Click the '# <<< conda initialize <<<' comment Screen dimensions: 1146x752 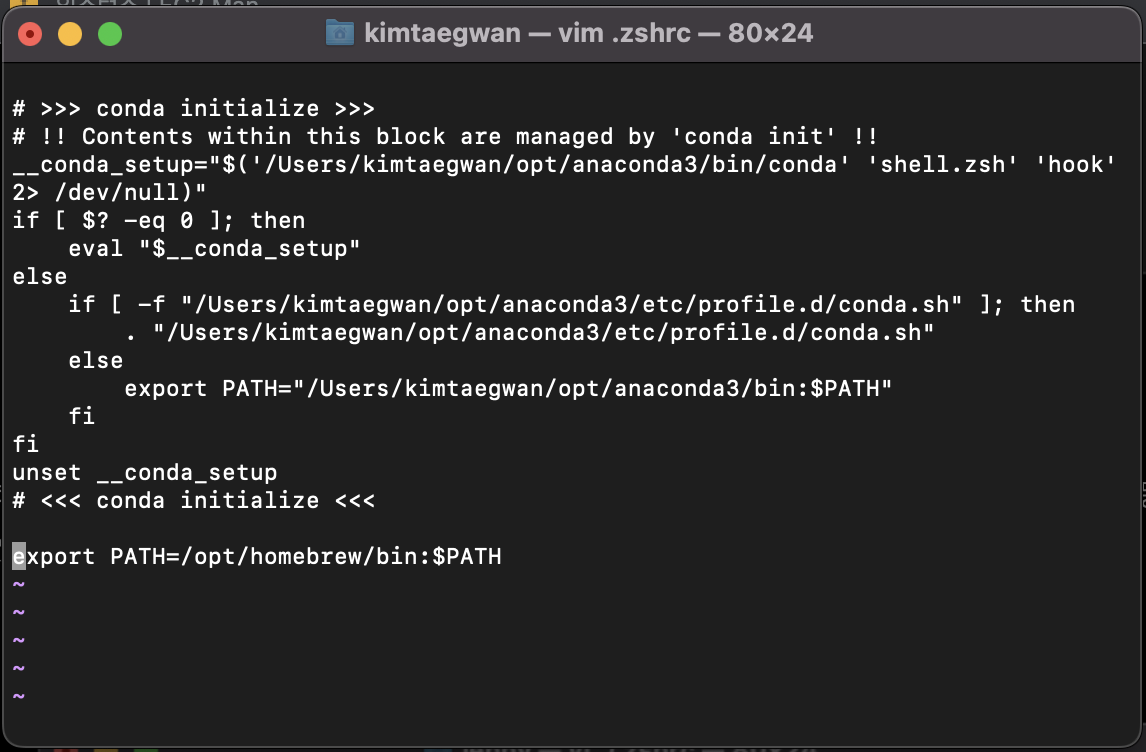tap(194, 501)
